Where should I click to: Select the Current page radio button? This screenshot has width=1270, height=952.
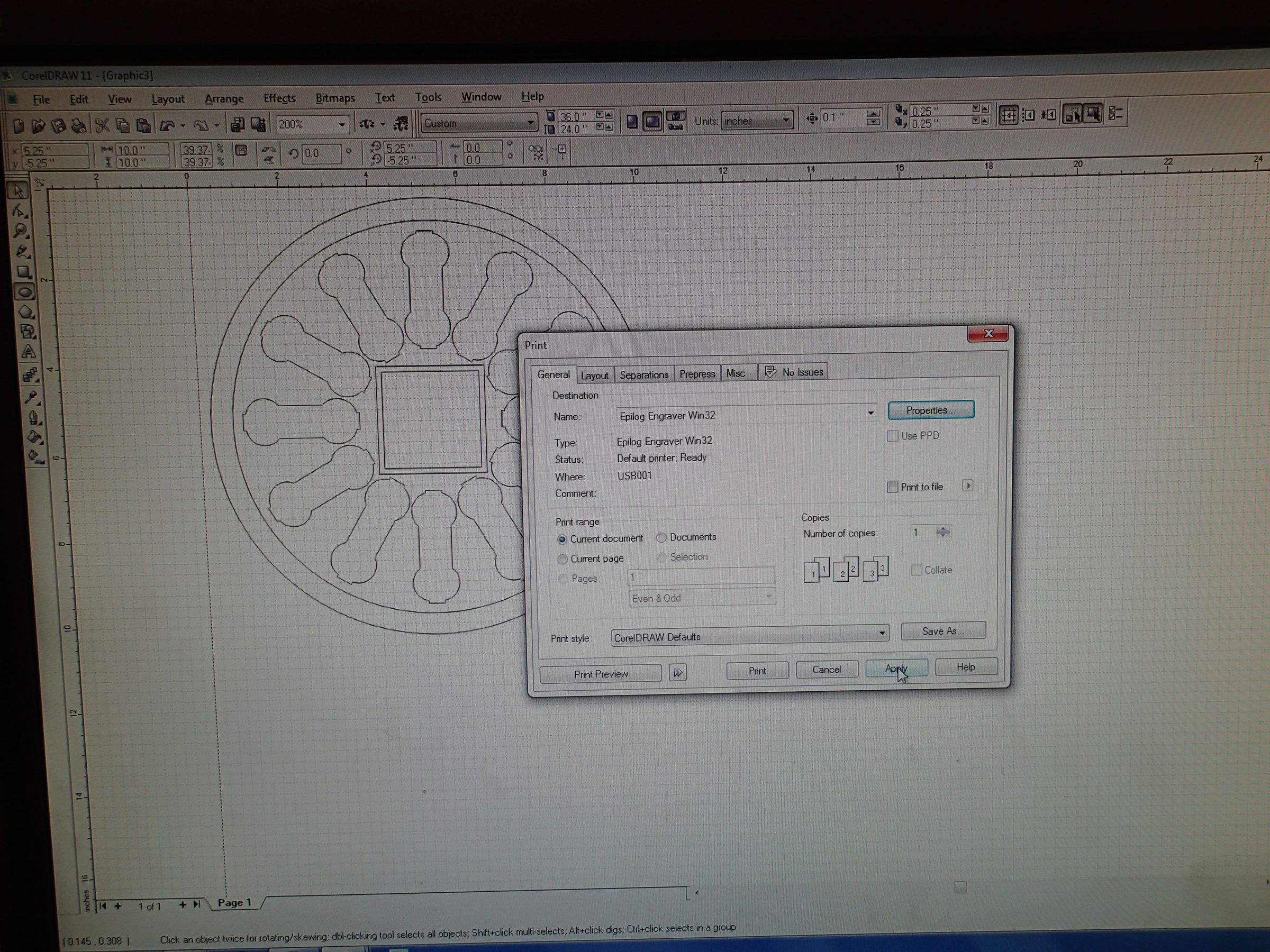[x=563, y=559]
